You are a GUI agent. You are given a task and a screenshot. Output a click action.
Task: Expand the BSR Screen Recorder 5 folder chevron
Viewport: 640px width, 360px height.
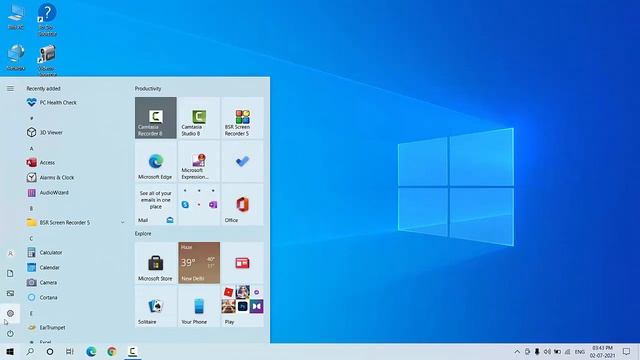[x=122, y=222]
